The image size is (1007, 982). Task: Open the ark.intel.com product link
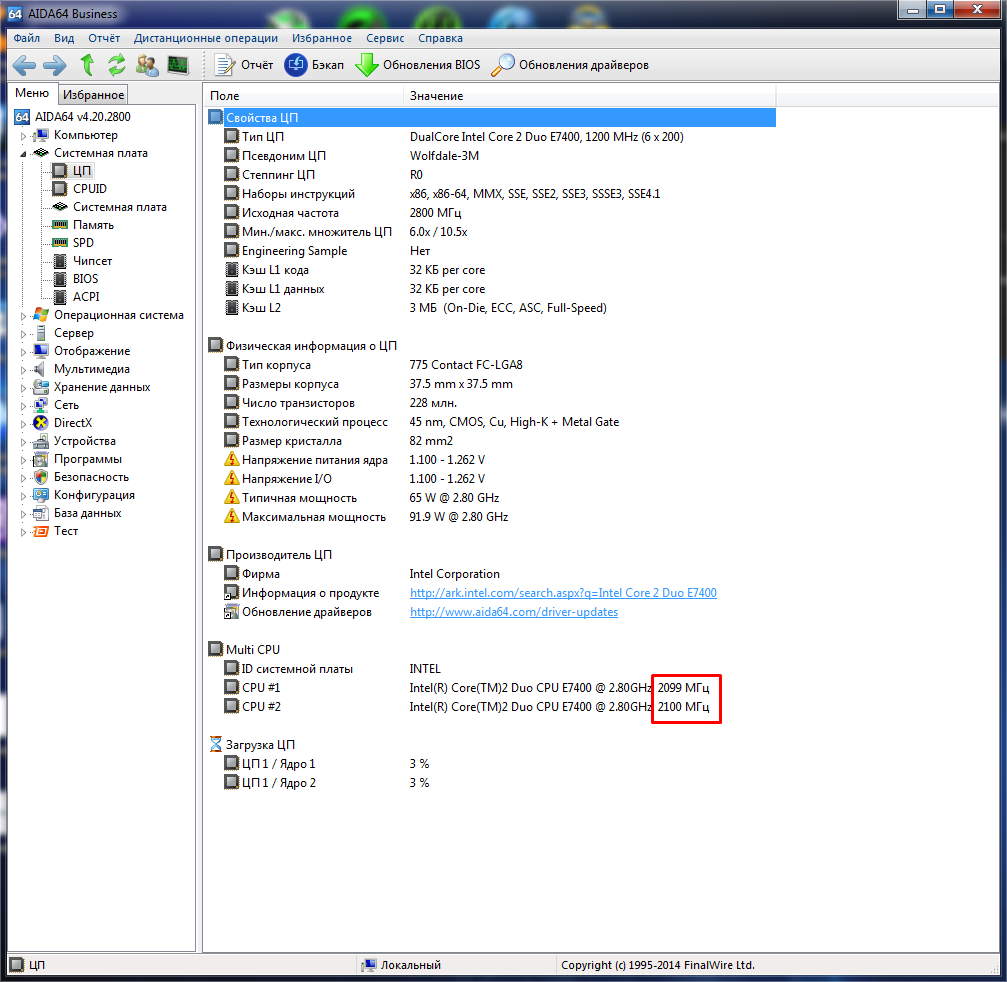[x=563, y=593]
